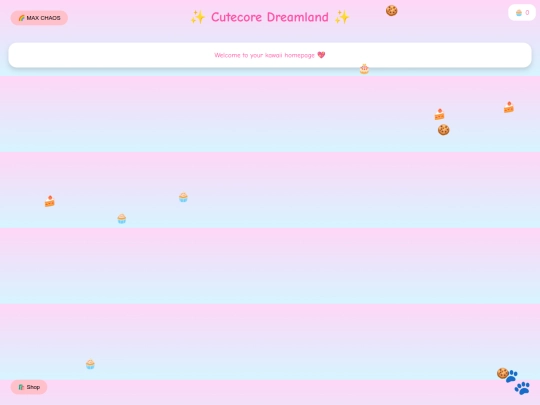Click the cookie beside the paw prints
540x405 pixels.
pyautogui.click(x=502, y=373)
